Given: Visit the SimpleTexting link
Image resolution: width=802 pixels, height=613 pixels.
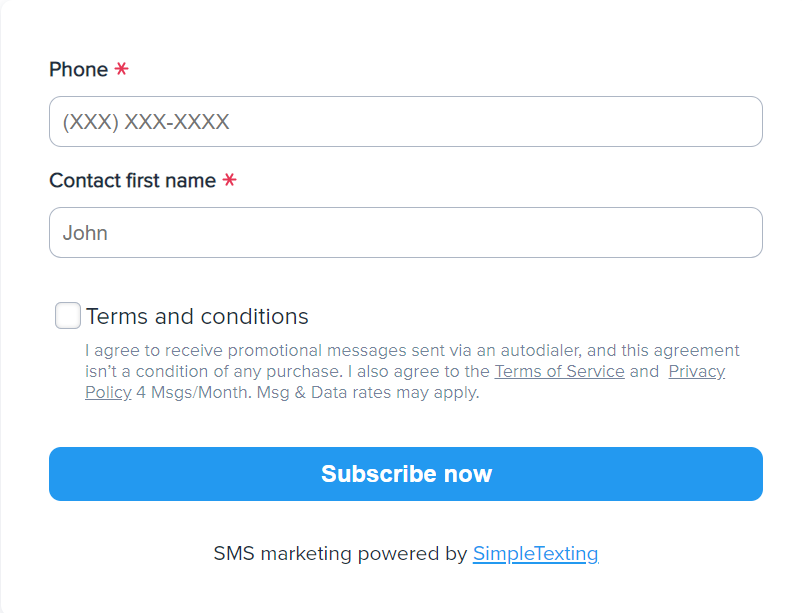Looking at the screenshot, I should pyautogui.click(x=535, y=553).
